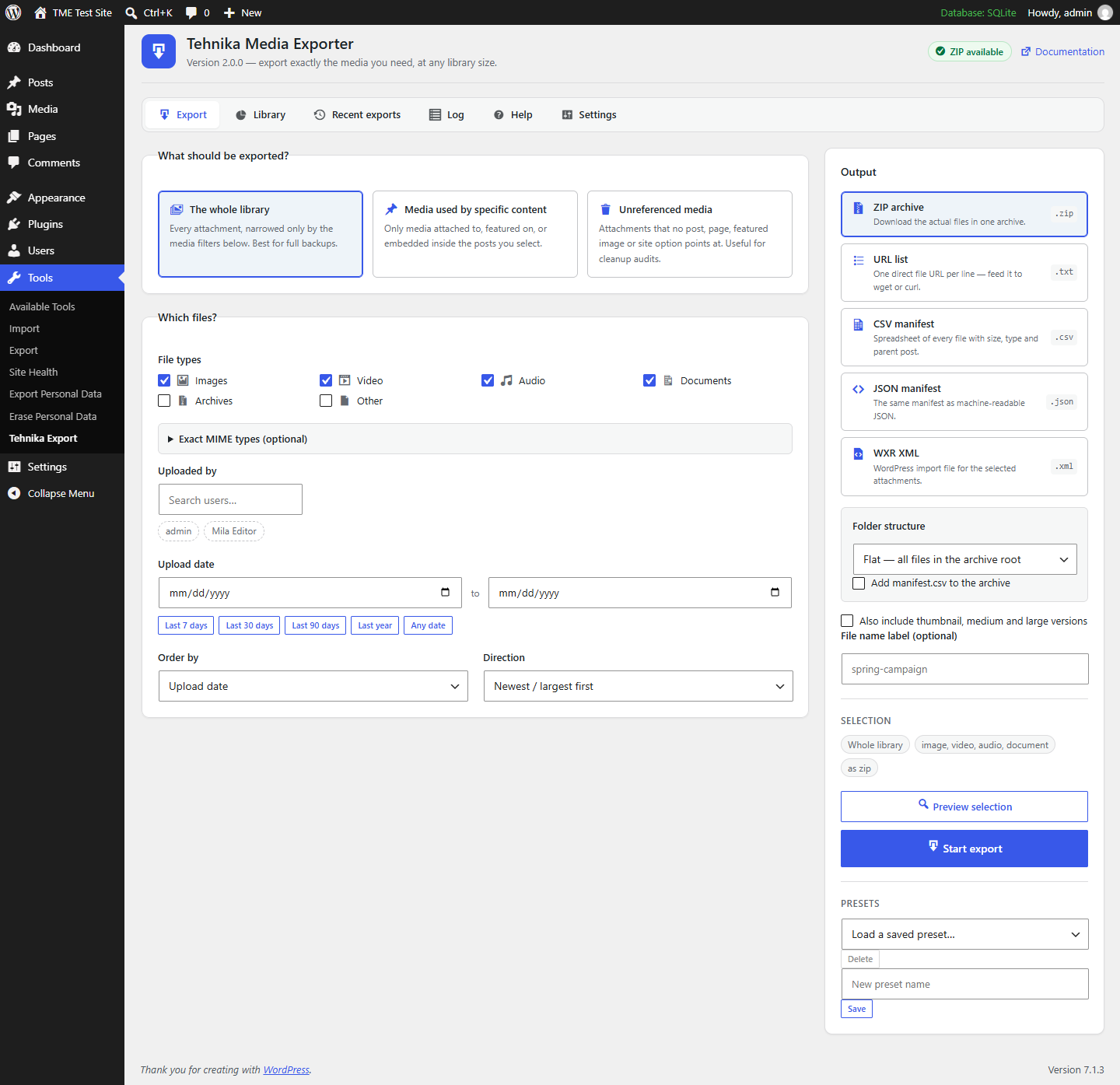
Task: Click the WordPress logo icon
Action: click(13, 12)
